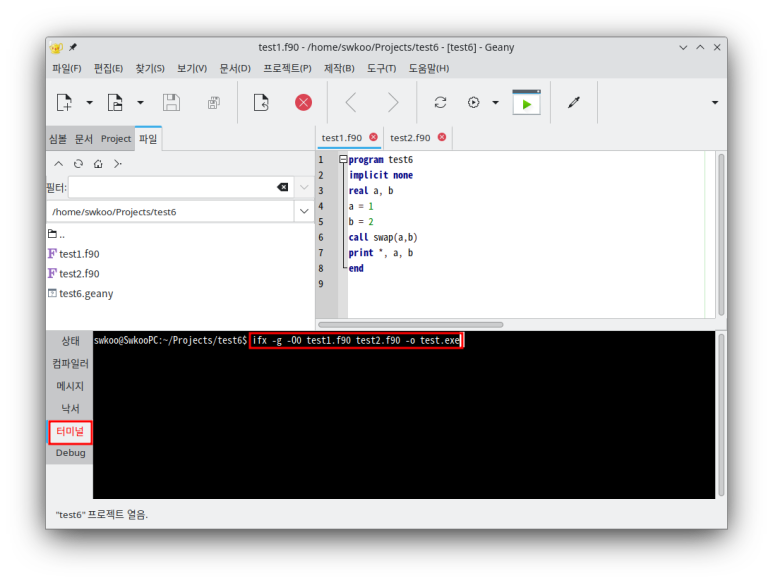Open the 파일(F) menu
Screen dimensions: 773x583
click(x=67, y=68)
